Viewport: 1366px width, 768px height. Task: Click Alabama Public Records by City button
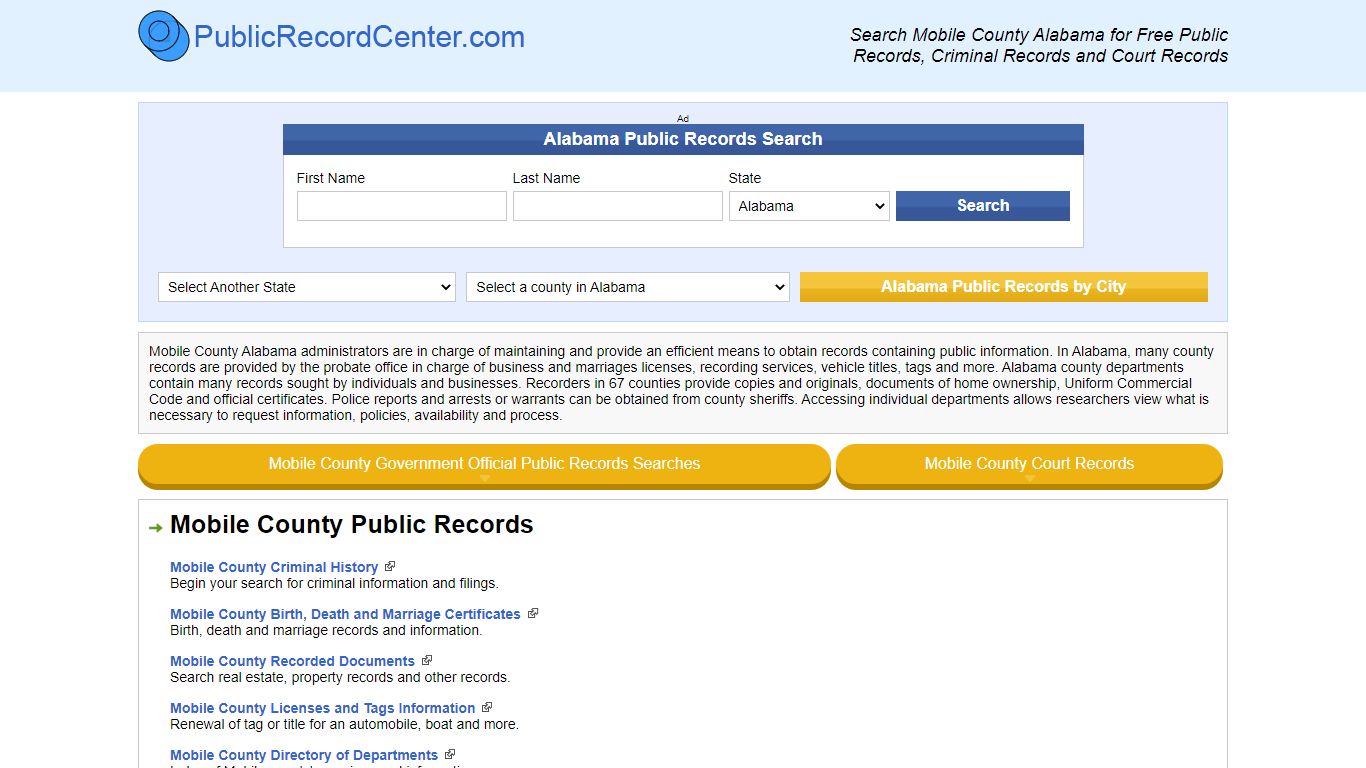[1004, 287]
